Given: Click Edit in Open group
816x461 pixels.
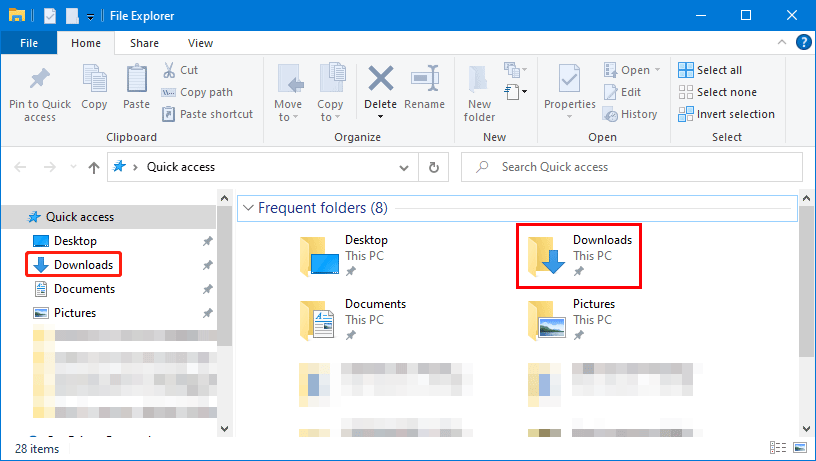Looking at the screenshot, I should pyautogui.click(x=622, y=92).
